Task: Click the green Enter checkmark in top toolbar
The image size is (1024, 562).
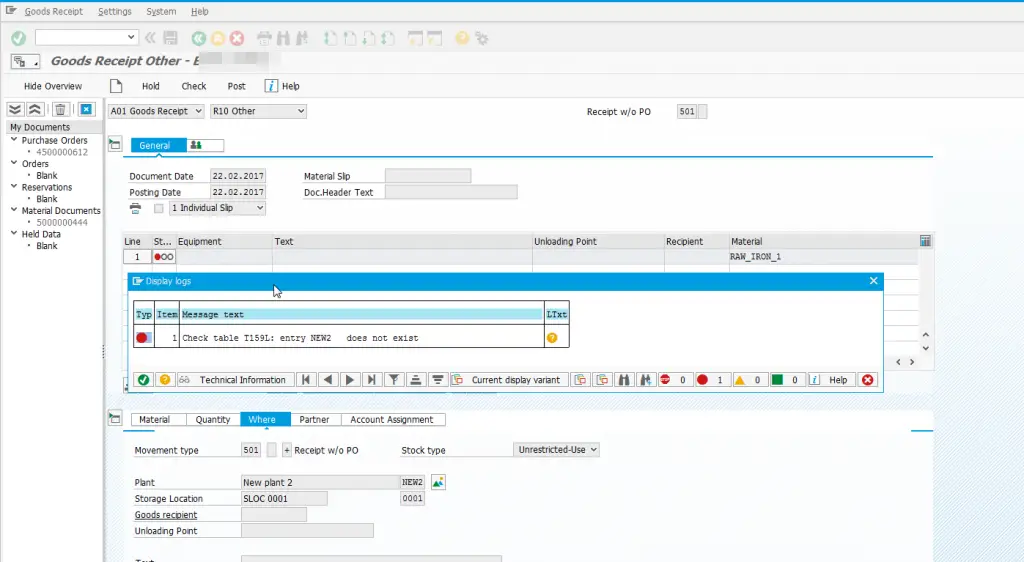Action: click(x=18, y=38)
